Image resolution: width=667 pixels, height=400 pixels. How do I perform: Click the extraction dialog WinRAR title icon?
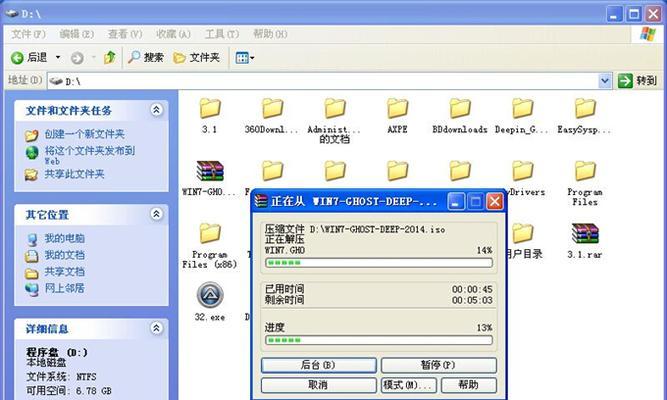pyautogui.click(x=261, y=201)
